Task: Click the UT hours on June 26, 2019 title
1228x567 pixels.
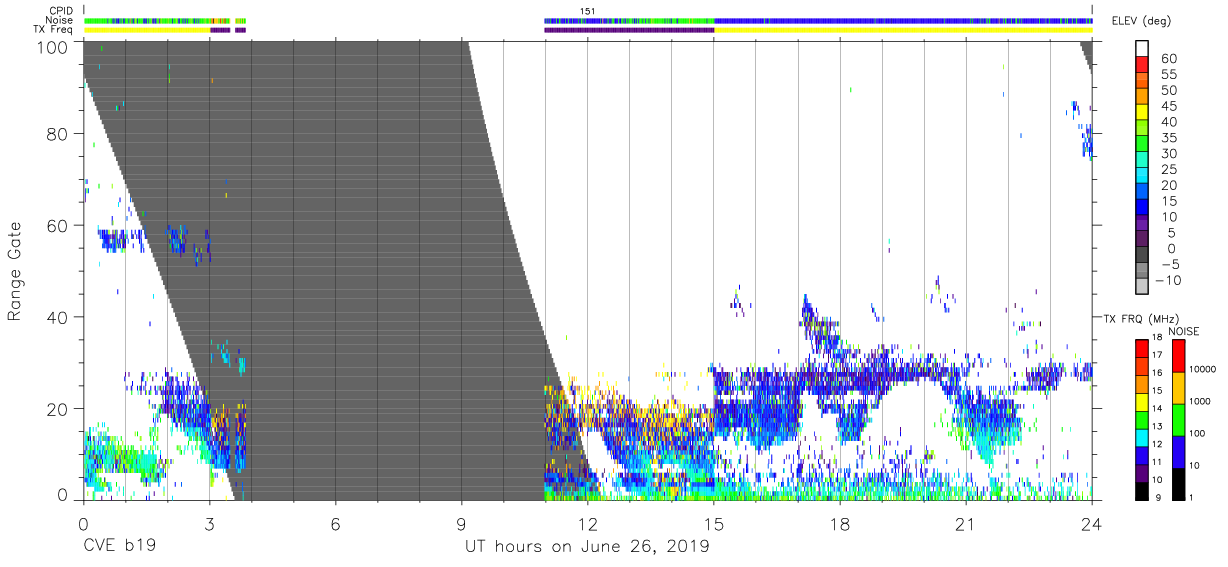Action: pyautogui.click(x=587, y=547)
